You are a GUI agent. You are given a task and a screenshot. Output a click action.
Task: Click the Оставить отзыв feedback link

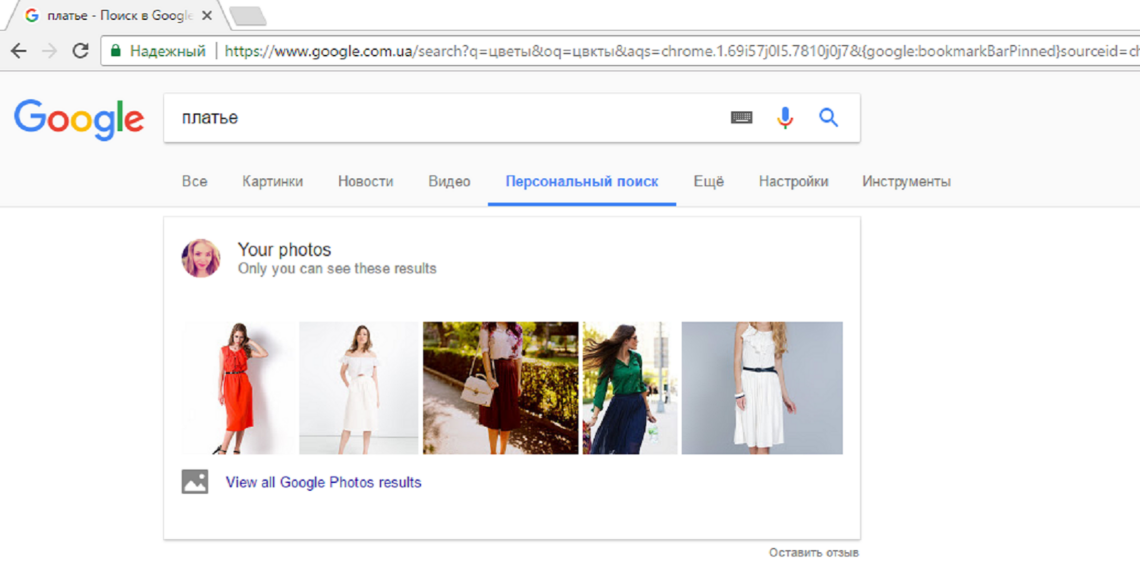tap(813, 553)
